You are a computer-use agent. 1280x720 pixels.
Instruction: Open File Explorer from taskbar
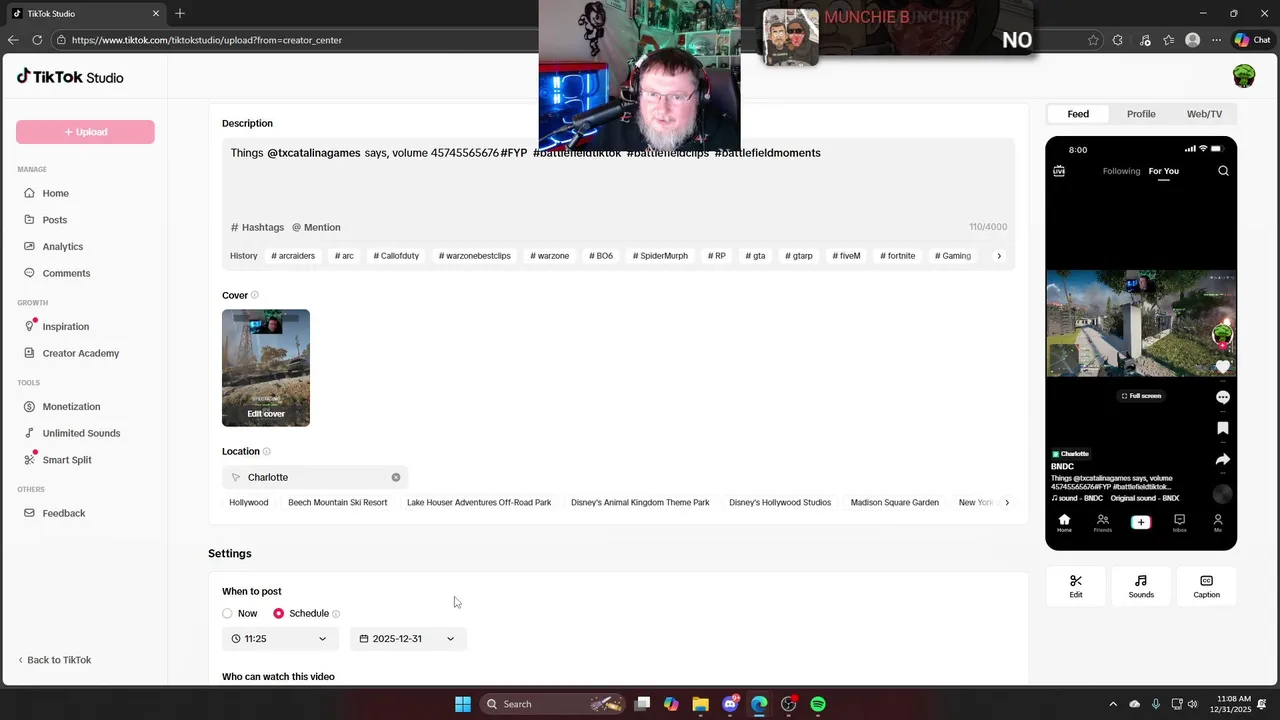click(x=700, y=704)
